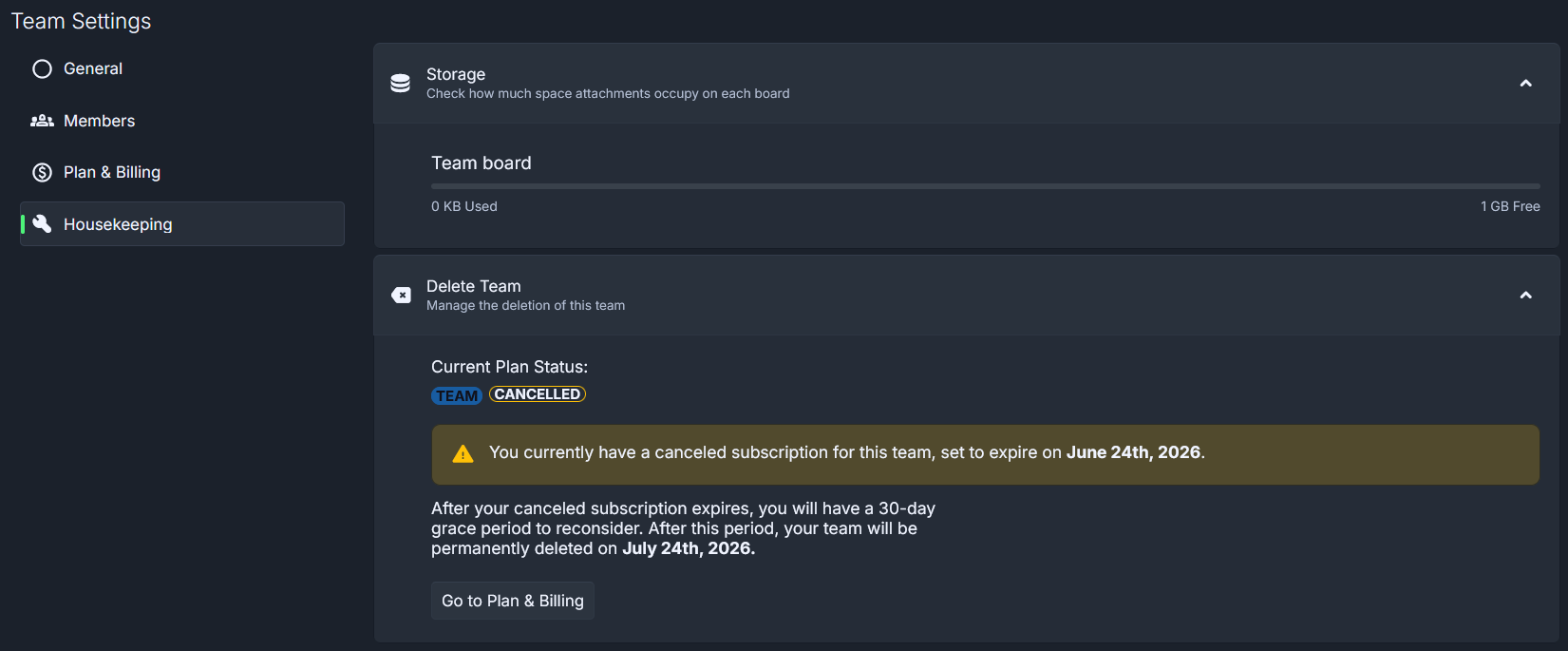
Task: Open the General settings tab
Action: [x=182, y=68]
